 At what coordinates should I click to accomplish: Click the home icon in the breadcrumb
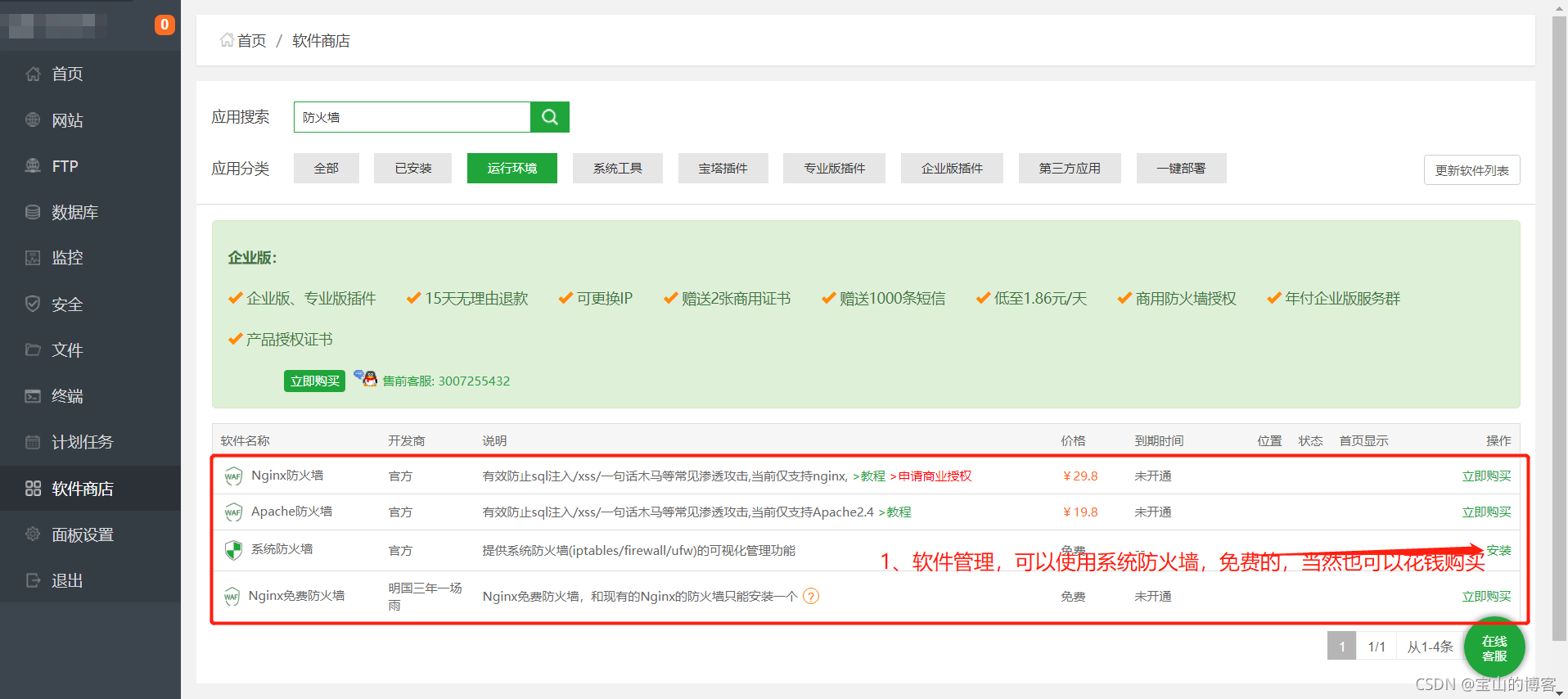pyautogui.click(x=227, y=40)
